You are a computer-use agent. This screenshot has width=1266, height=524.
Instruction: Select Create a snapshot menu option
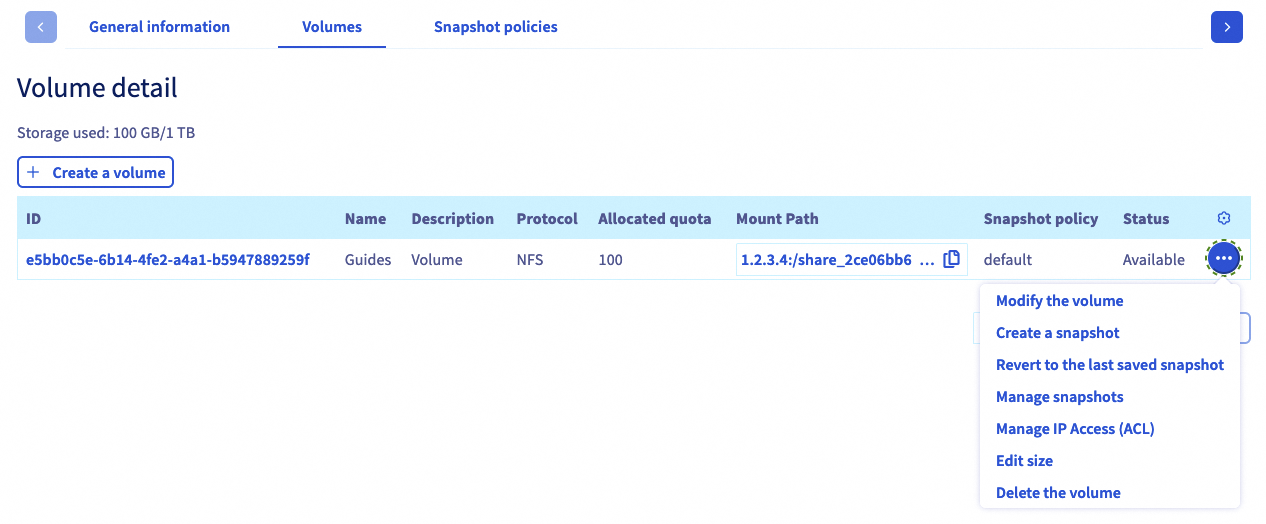(x=1057, y=333)
